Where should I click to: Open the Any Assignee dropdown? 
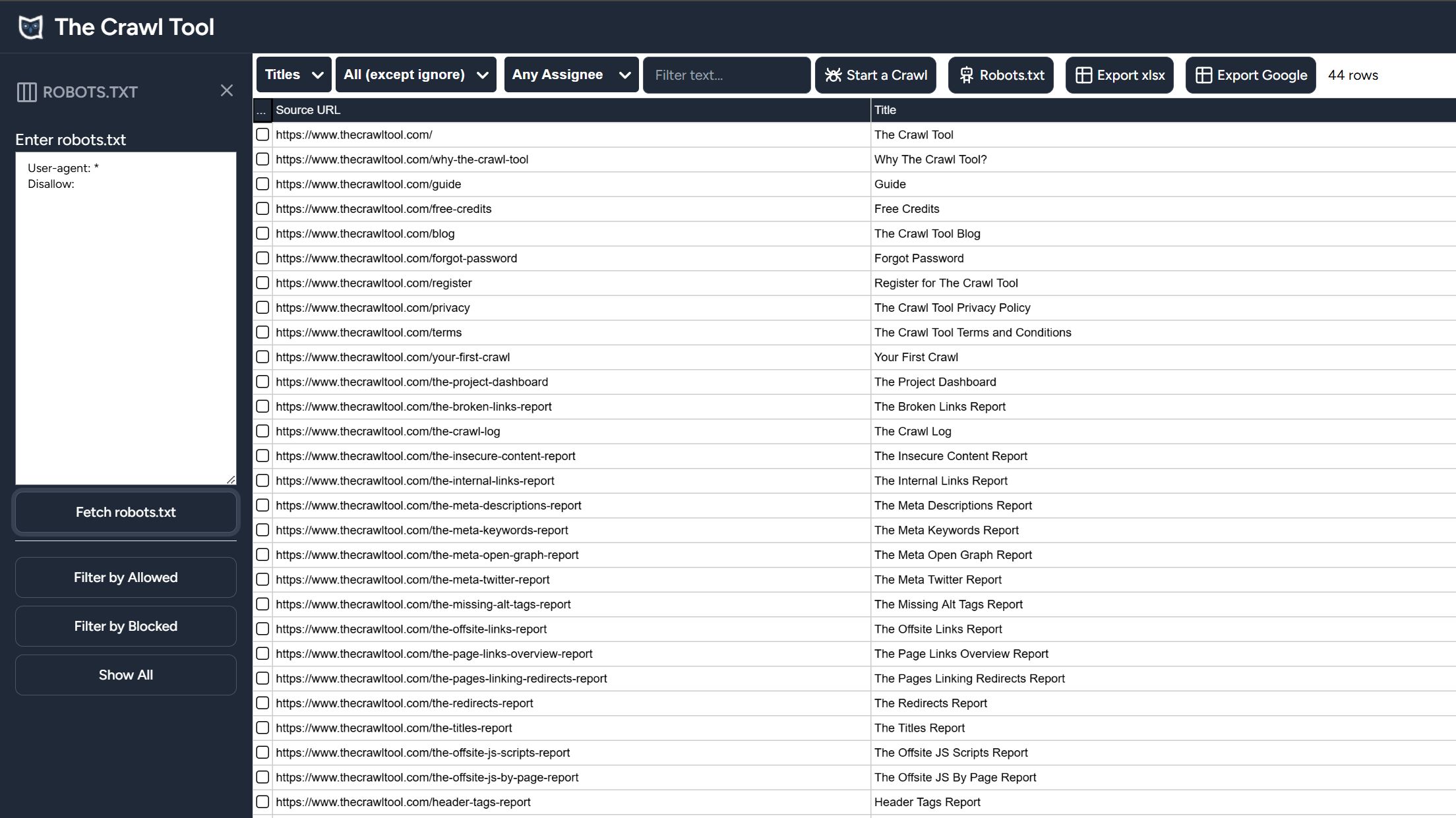click(570, 74)
